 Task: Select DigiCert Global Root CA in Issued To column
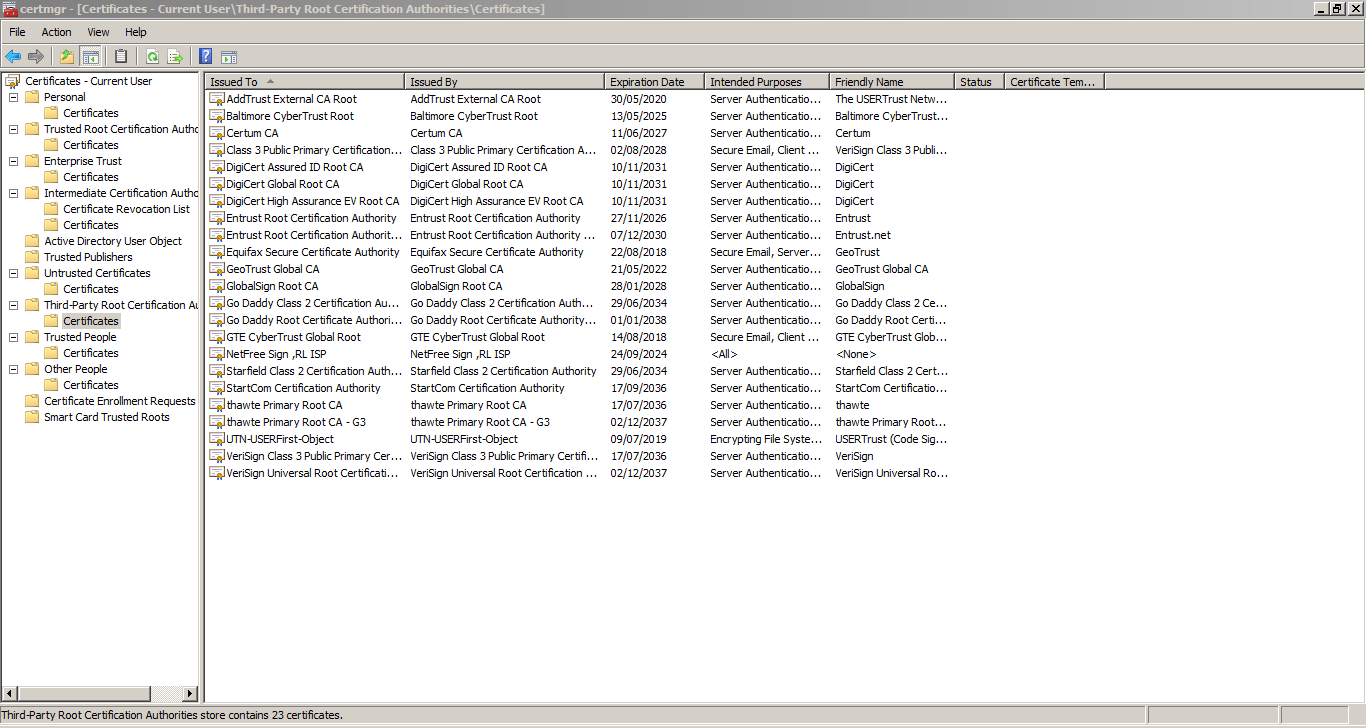(283, 184)
